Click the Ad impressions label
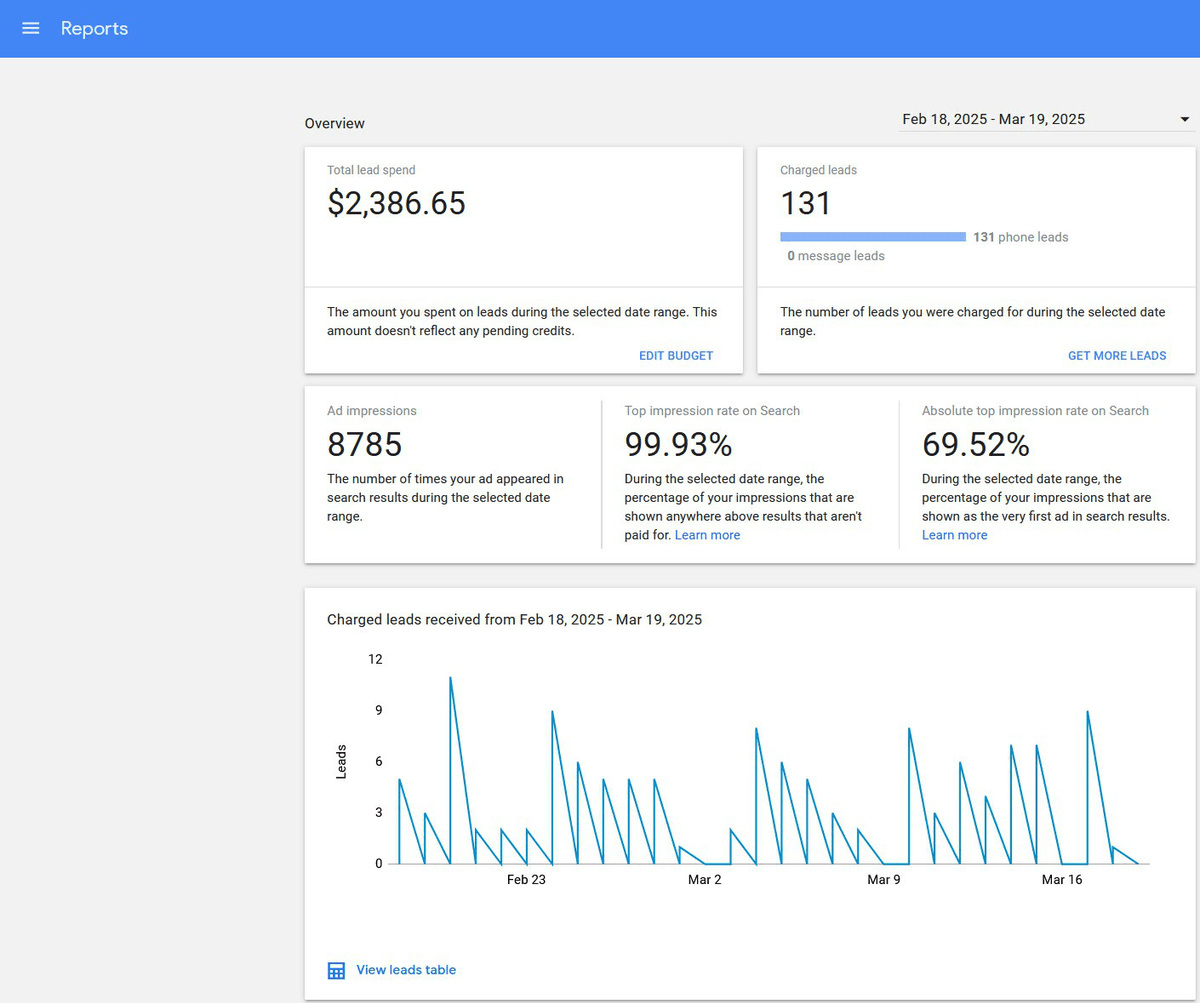The image size is (1200, 1003). 372,410
